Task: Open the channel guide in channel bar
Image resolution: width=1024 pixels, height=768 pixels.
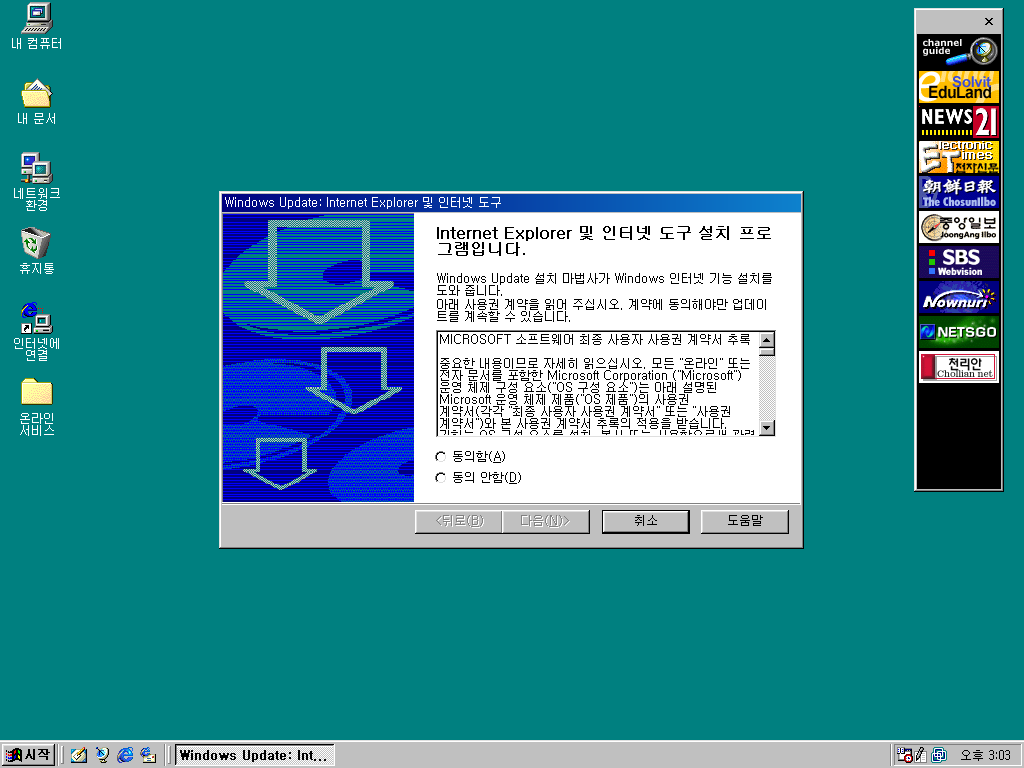Action: click(959, 51)
